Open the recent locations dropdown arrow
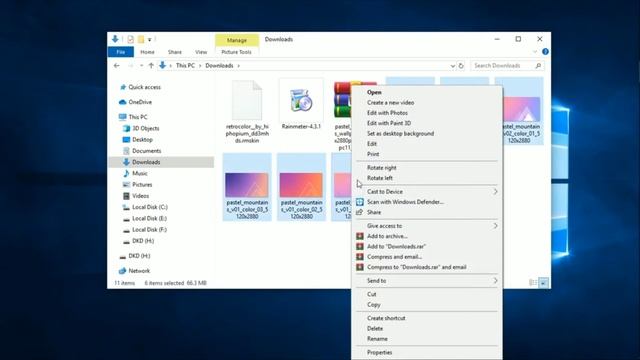 [x=142, y=66]
